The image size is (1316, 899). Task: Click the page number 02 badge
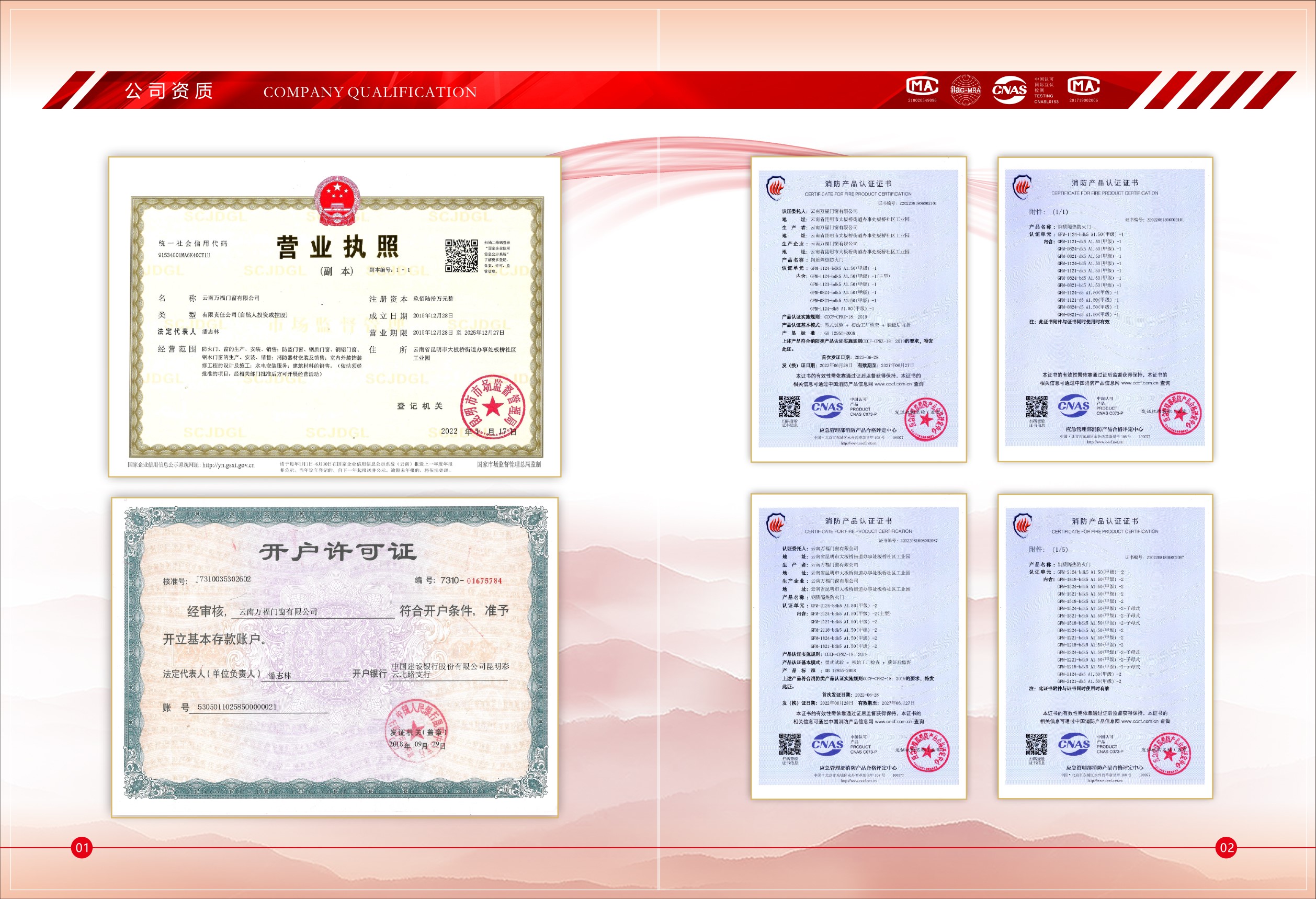pyautogui.click(x=1227, y=847)
